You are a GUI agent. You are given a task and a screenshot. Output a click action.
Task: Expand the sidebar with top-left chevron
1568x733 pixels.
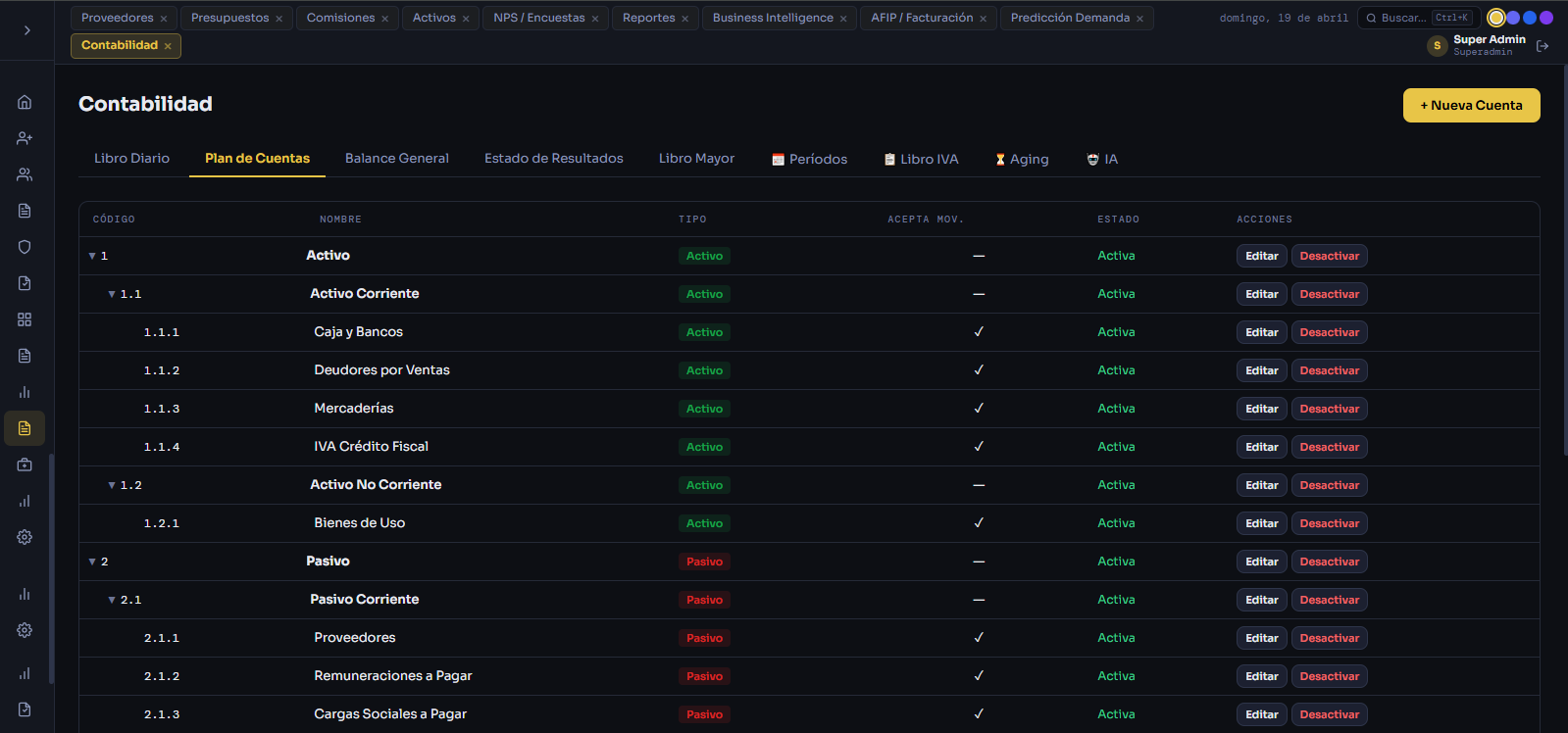(26, 30)
